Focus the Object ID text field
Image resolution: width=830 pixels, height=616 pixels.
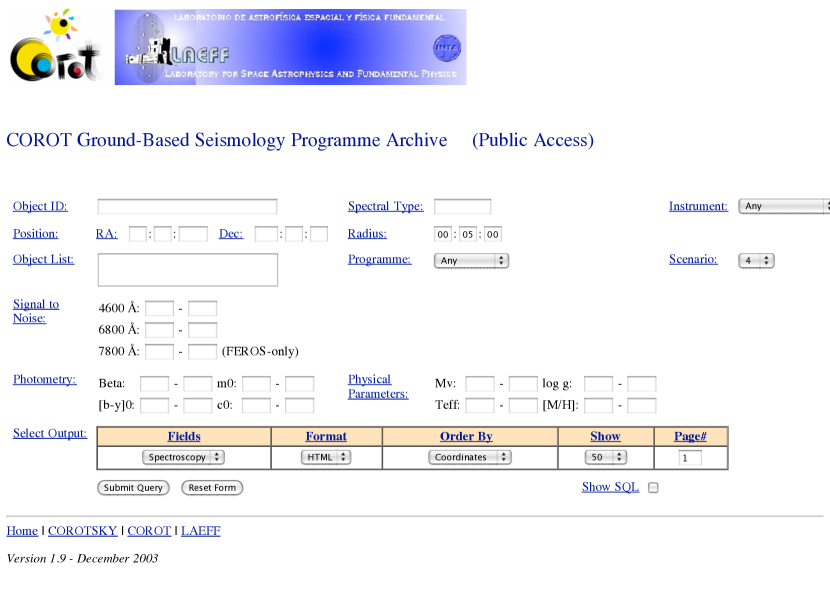tap(187, 206)
